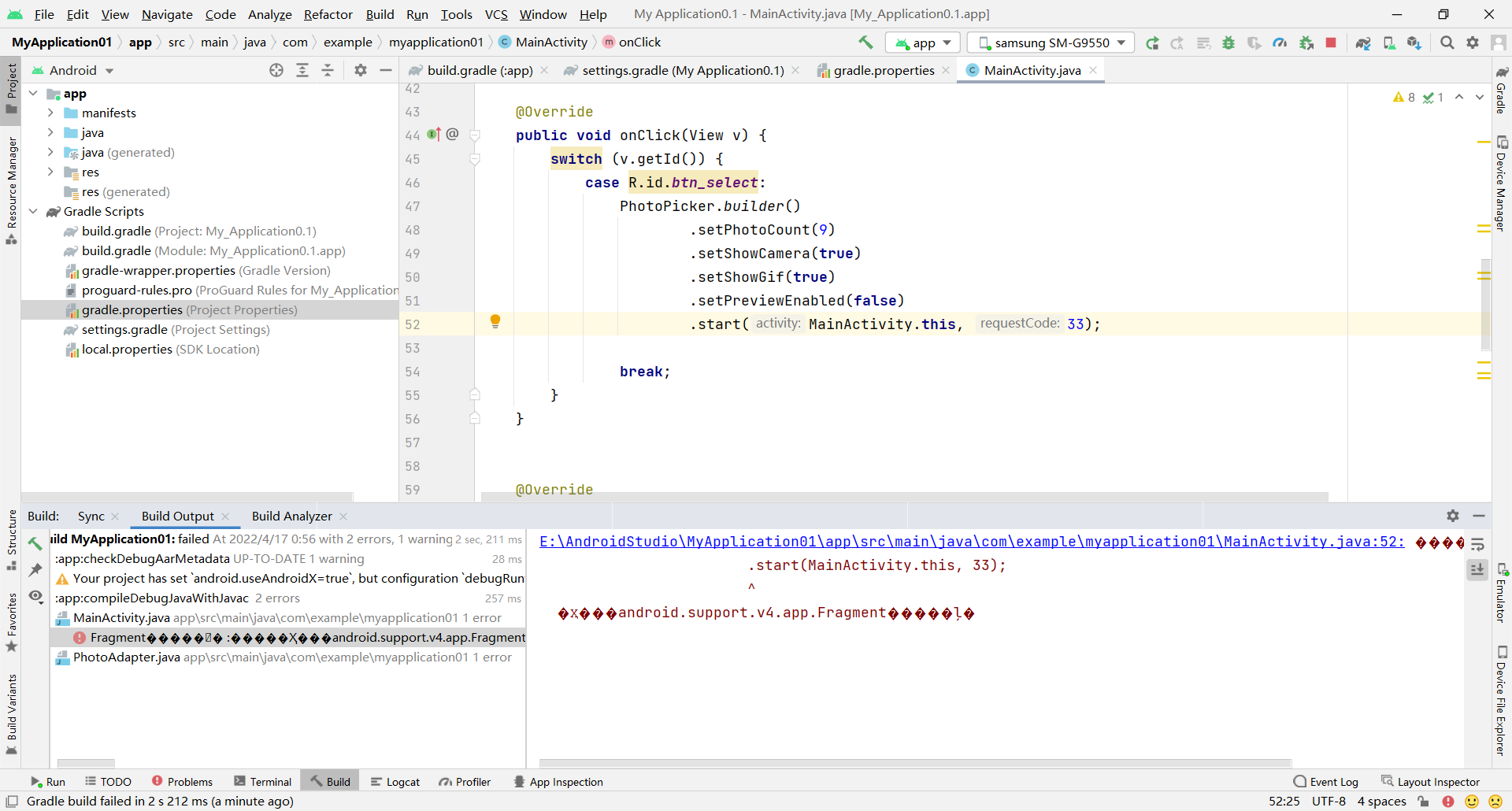Viewport: 1512px width, 811px height.
Task: Open the samsung SM-G9550 device dropdown
Action: click(1051, 43)
